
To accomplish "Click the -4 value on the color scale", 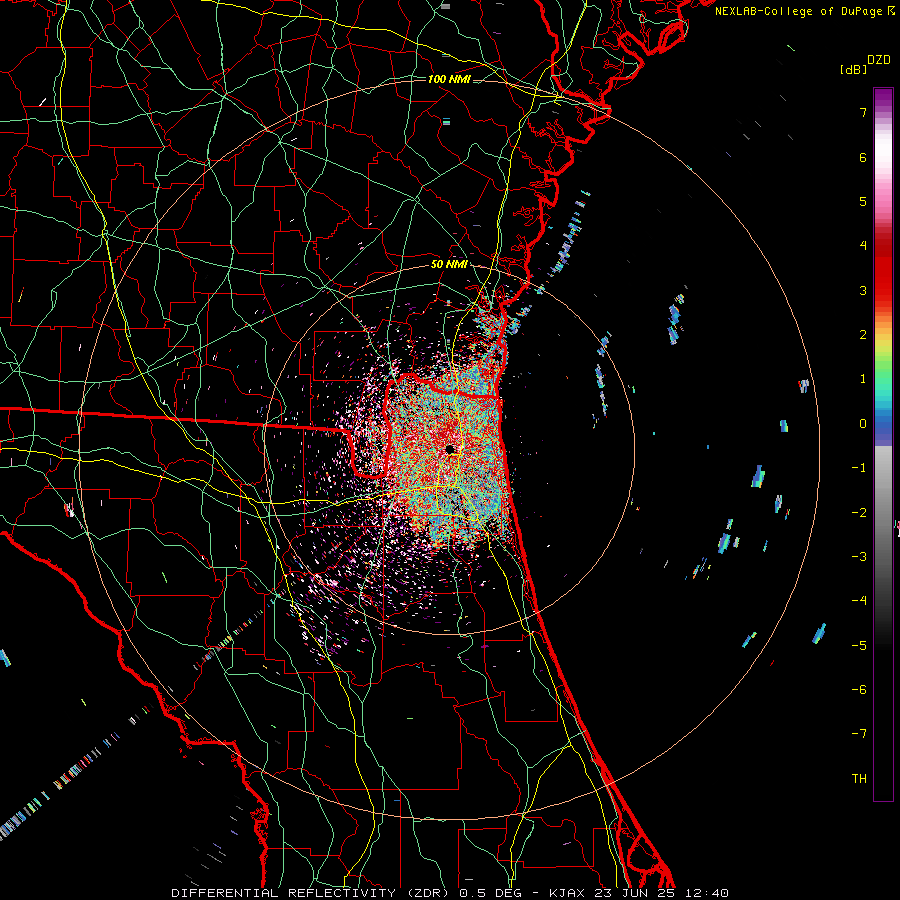I will (859, 601).
